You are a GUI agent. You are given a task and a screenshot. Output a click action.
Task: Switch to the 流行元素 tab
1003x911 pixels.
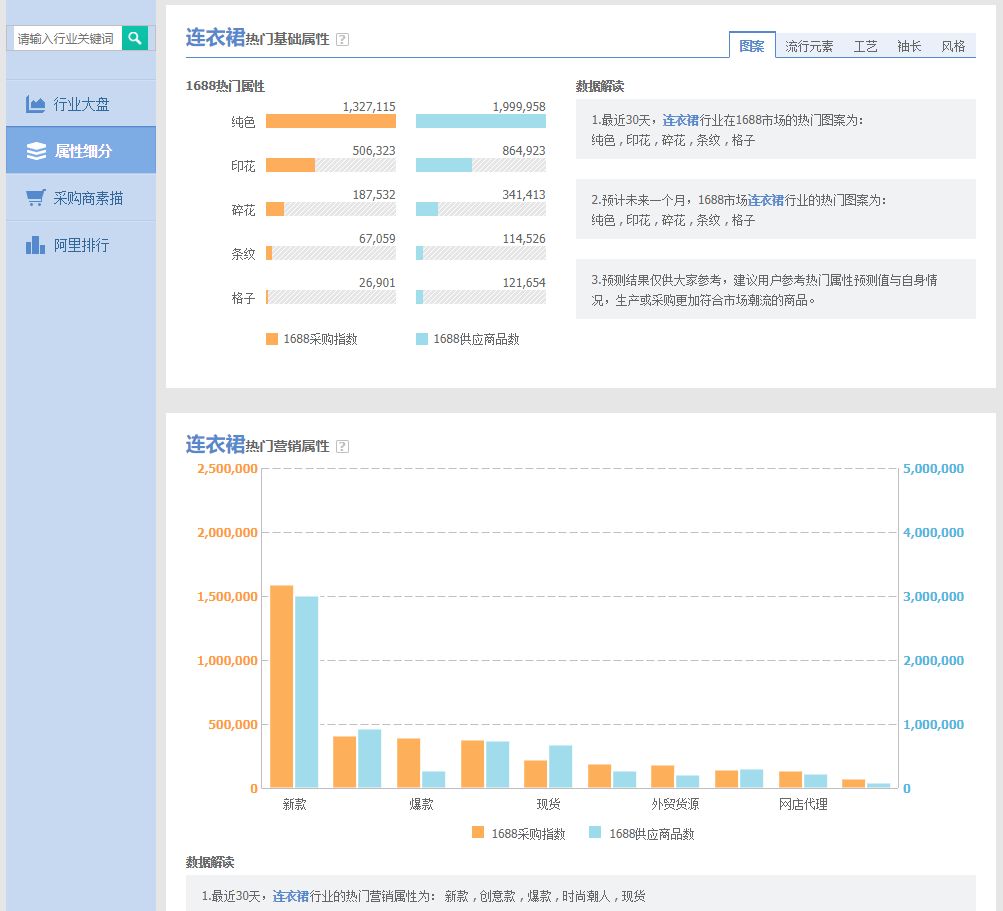[x=808, y=46]
